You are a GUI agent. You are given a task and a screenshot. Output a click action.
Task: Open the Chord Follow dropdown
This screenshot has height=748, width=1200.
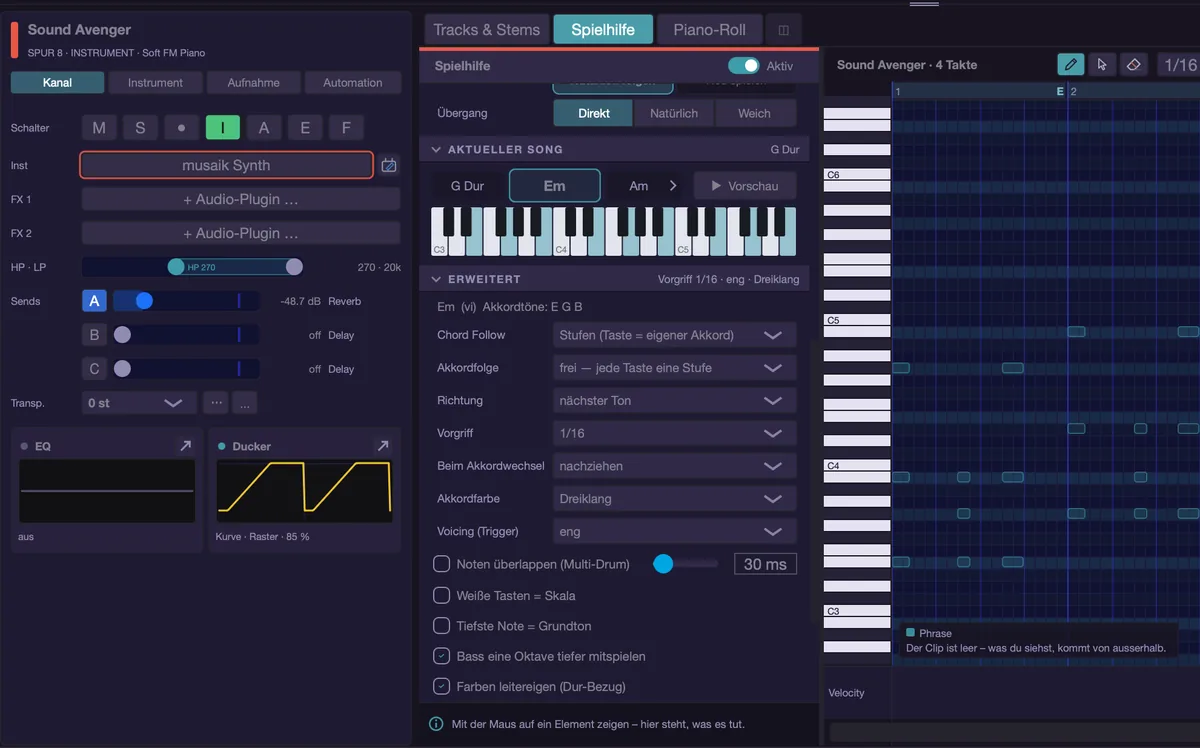tap(675, 335)
